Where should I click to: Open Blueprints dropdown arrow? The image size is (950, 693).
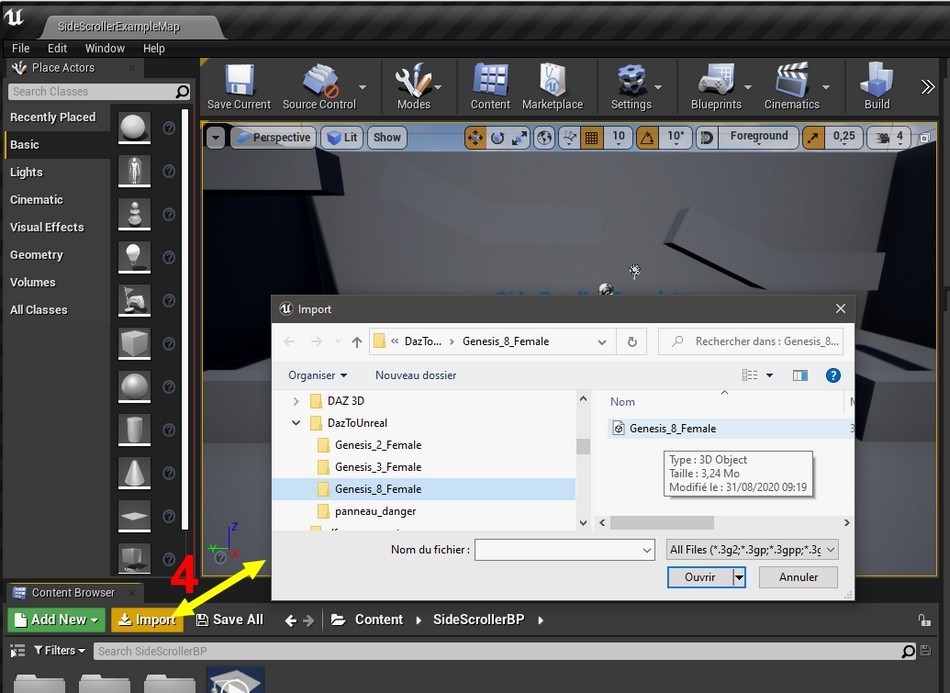(x=748, y=87)
